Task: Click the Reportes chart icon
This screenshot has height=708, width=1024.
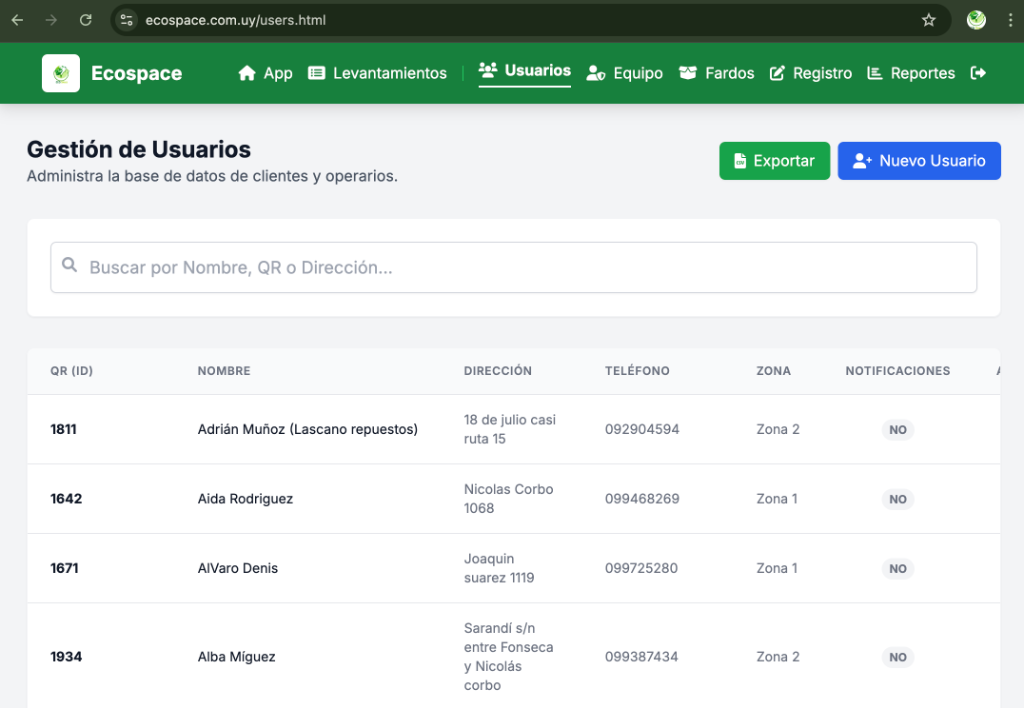Action: [873, 72]
